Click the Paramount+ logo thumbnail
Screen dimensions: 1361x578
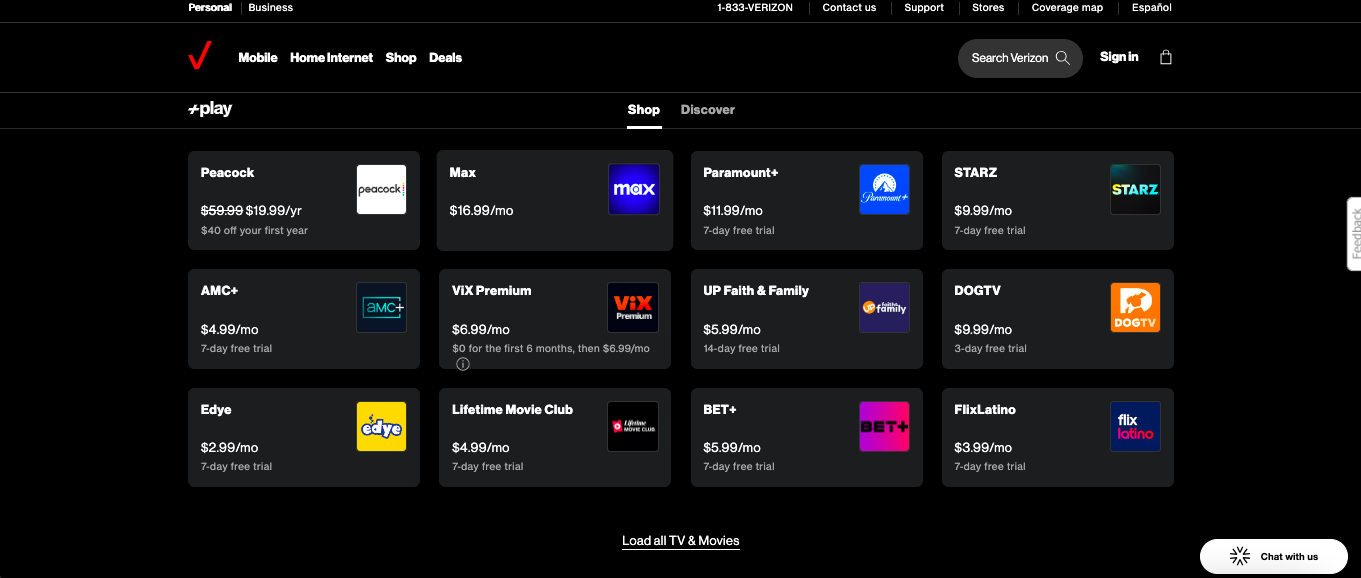tap(884, 189)
